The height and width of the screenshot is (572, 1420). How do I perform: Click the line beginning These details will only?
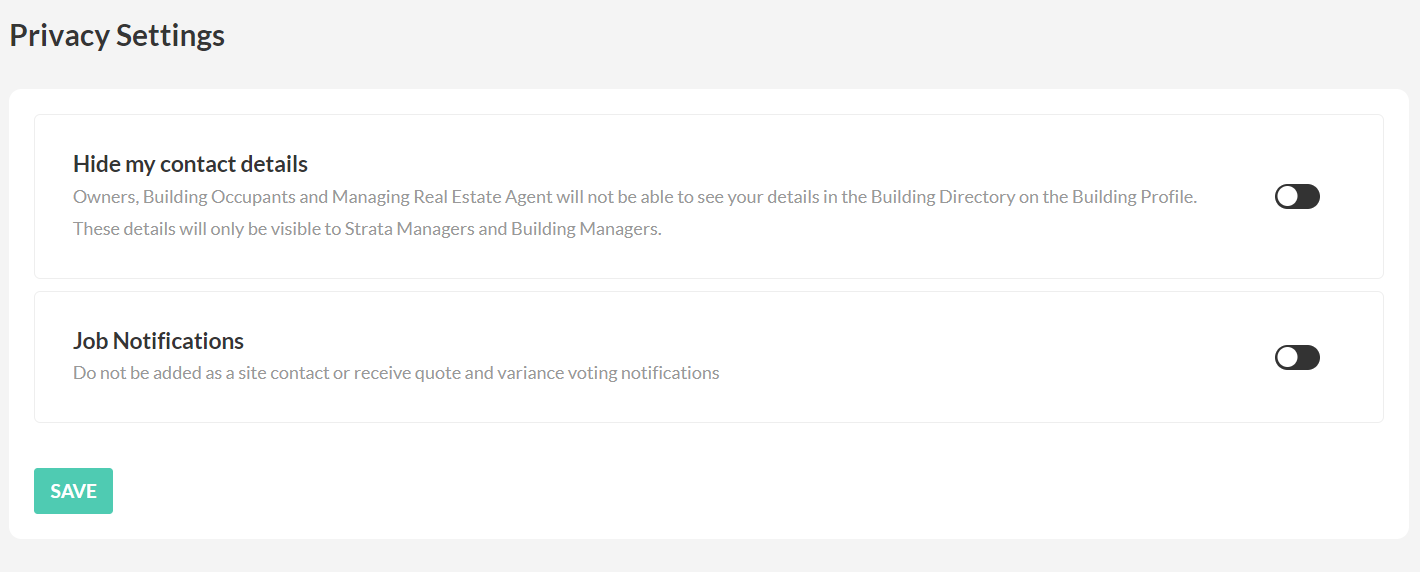[367, 229]
